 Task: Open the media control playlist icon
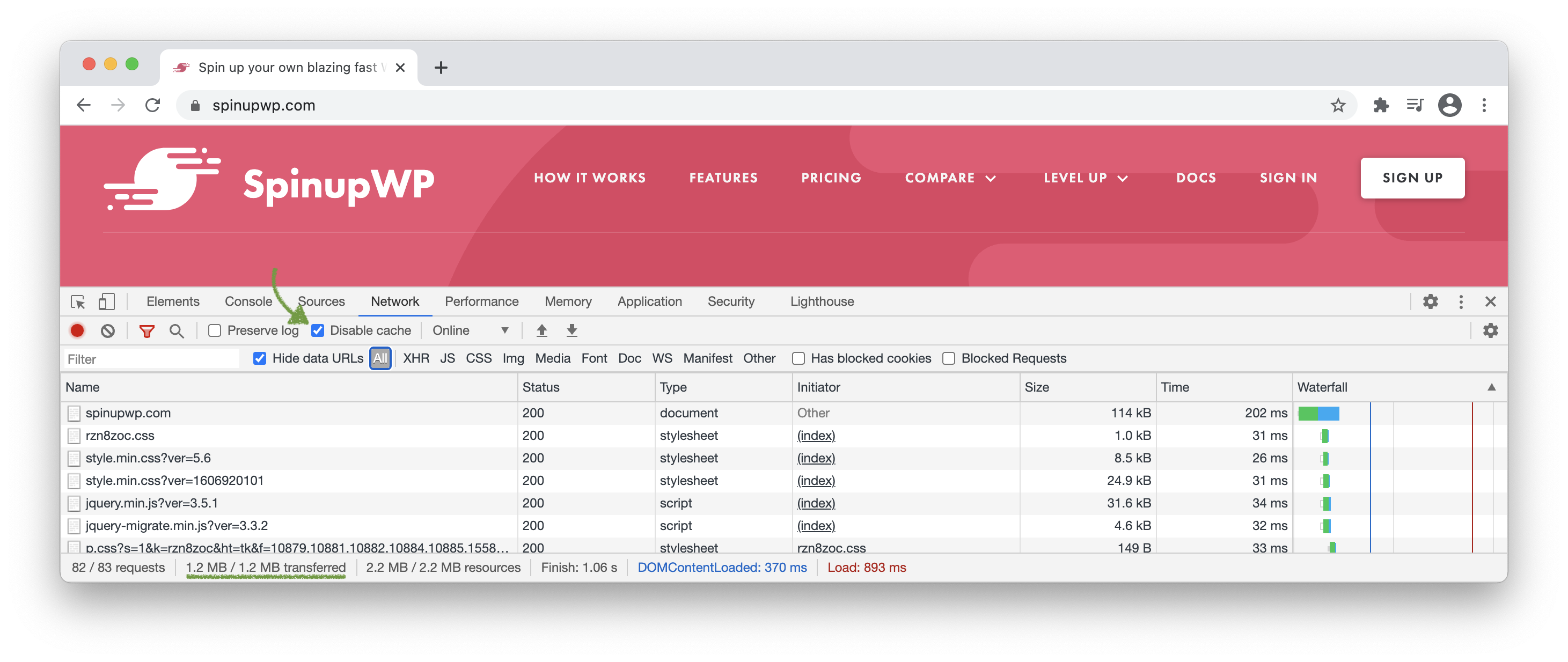click(1415, 105)
